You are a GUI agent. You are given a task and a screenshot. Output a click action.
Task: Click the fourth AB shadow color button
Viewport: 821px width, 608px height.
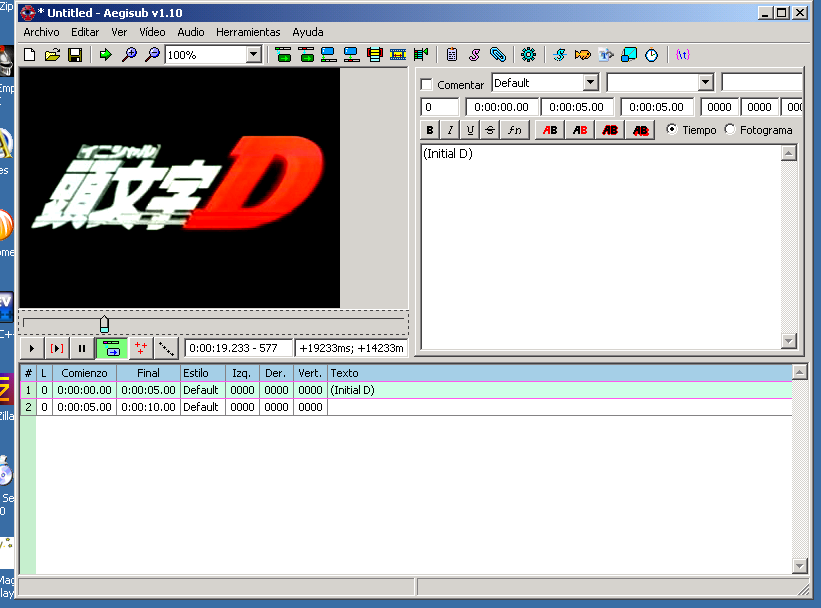click(x=640, y=130)
